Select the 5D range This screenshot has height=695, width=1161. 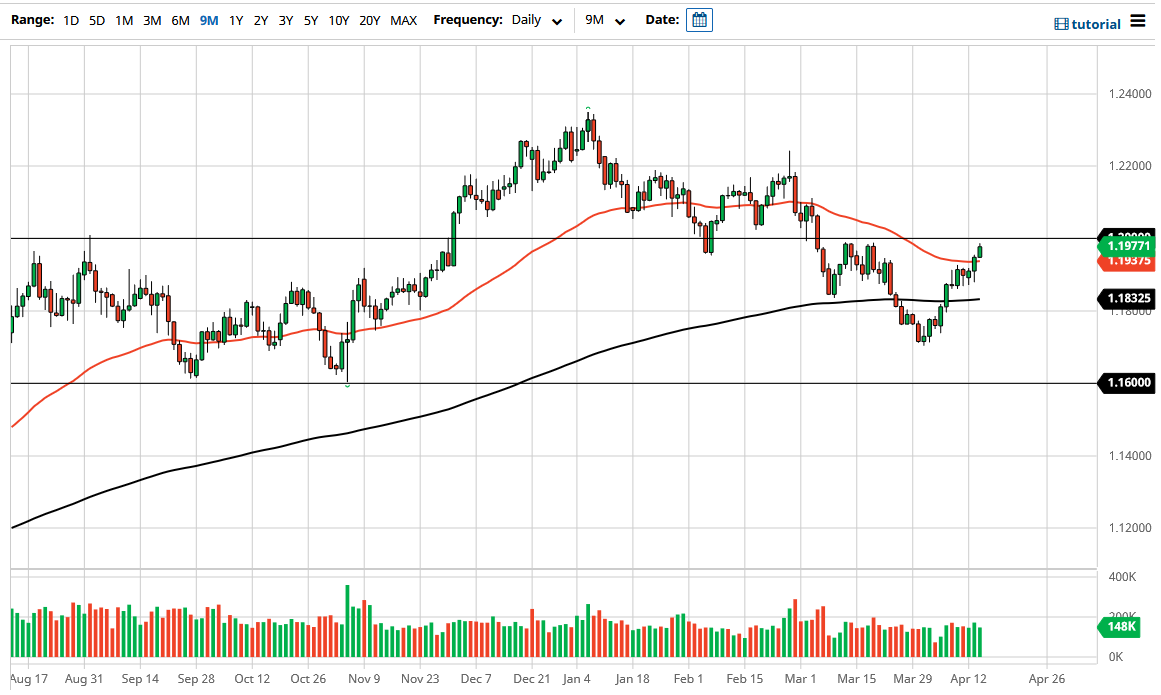click(x=97, y=21)
